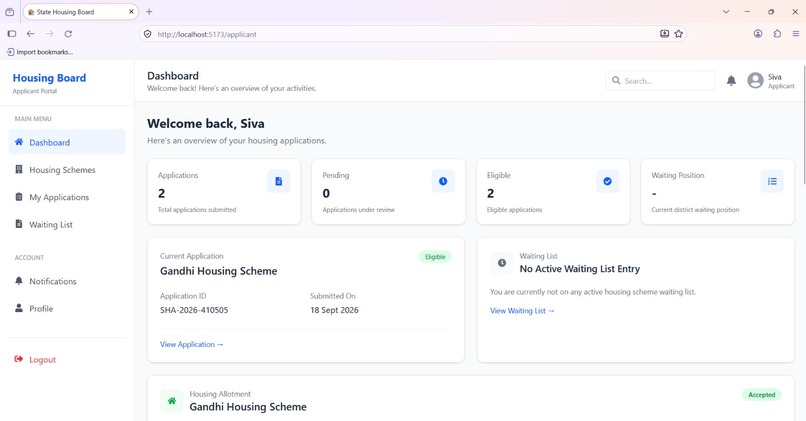This screenshot has height=421, width=806.
Task: Click the clipboard icon beside My Applications
Action: coord(19,196)
